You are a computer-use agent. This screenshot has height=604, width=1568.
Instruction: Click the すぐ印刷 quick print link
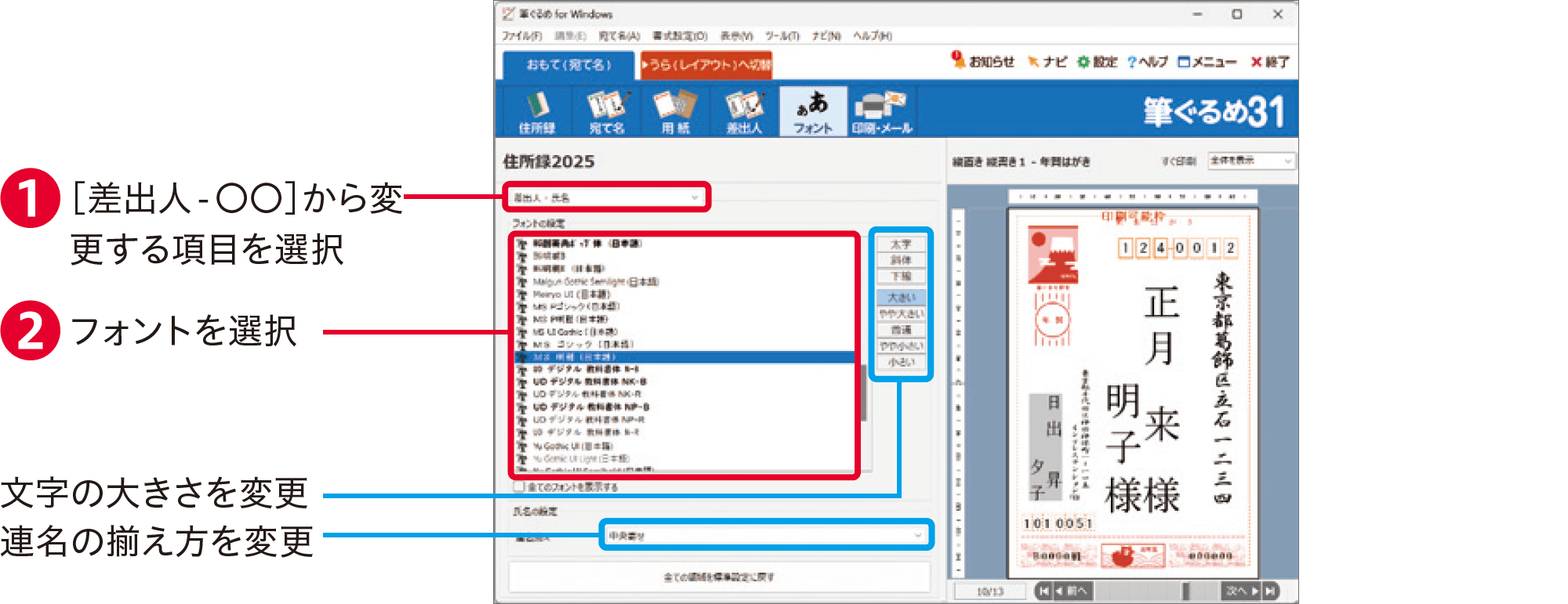[1178, 161]
